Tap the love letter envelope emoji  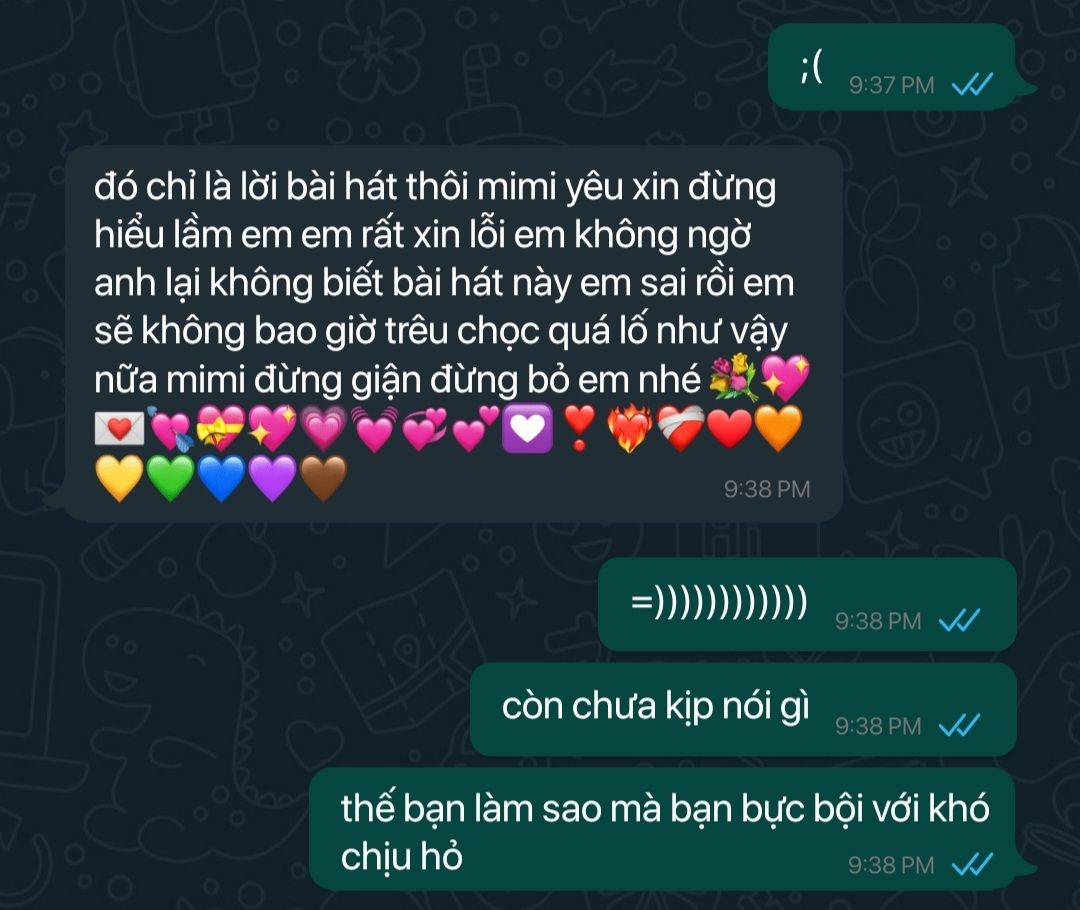[x=119, y=428]
